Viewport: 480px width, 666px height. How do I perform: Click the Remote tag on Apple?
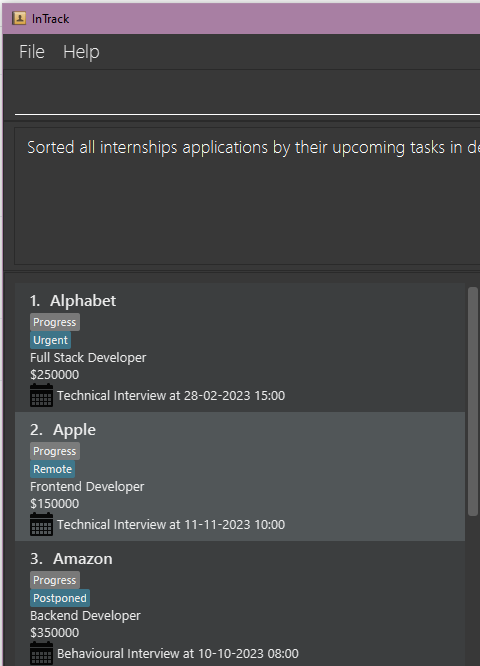53,469
